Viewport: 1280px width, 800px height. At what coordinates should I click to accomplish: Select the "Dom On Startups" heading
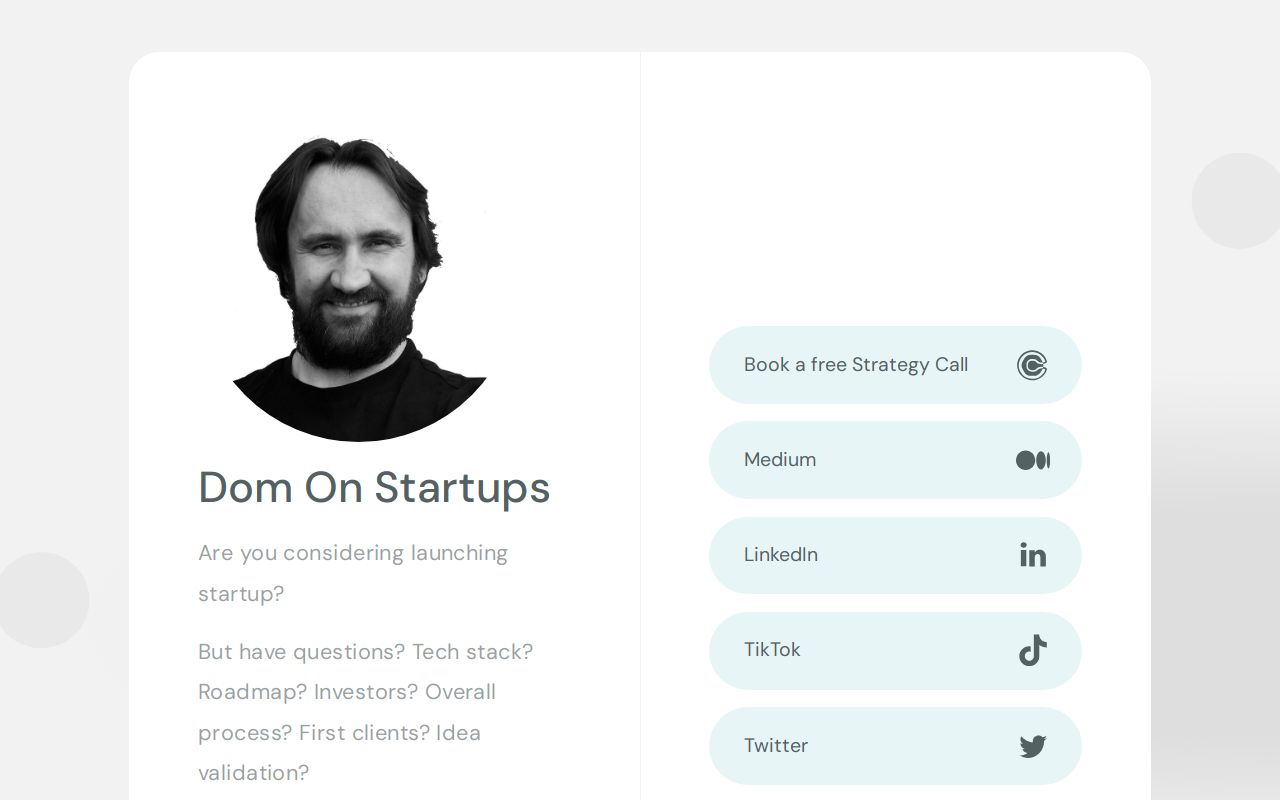coord(374,488)
